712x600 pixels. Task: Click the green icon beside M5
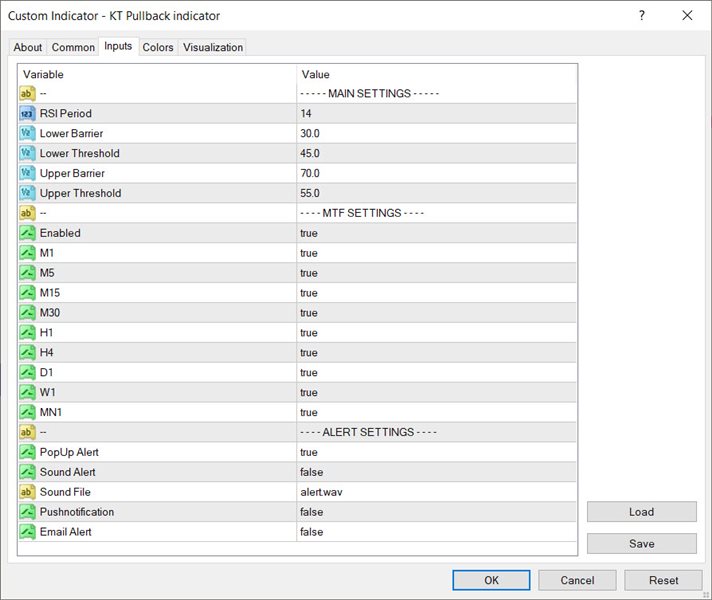coord(27,273)
